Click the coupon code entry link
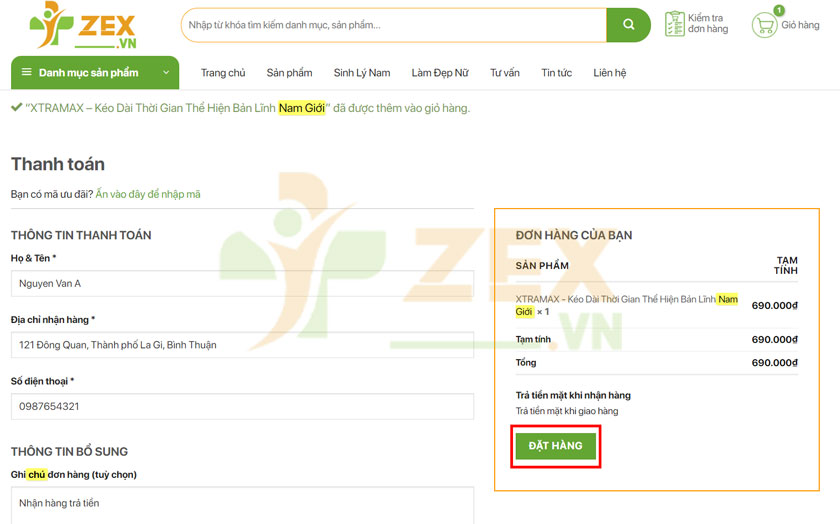The image size is (840, 524). 148,194
